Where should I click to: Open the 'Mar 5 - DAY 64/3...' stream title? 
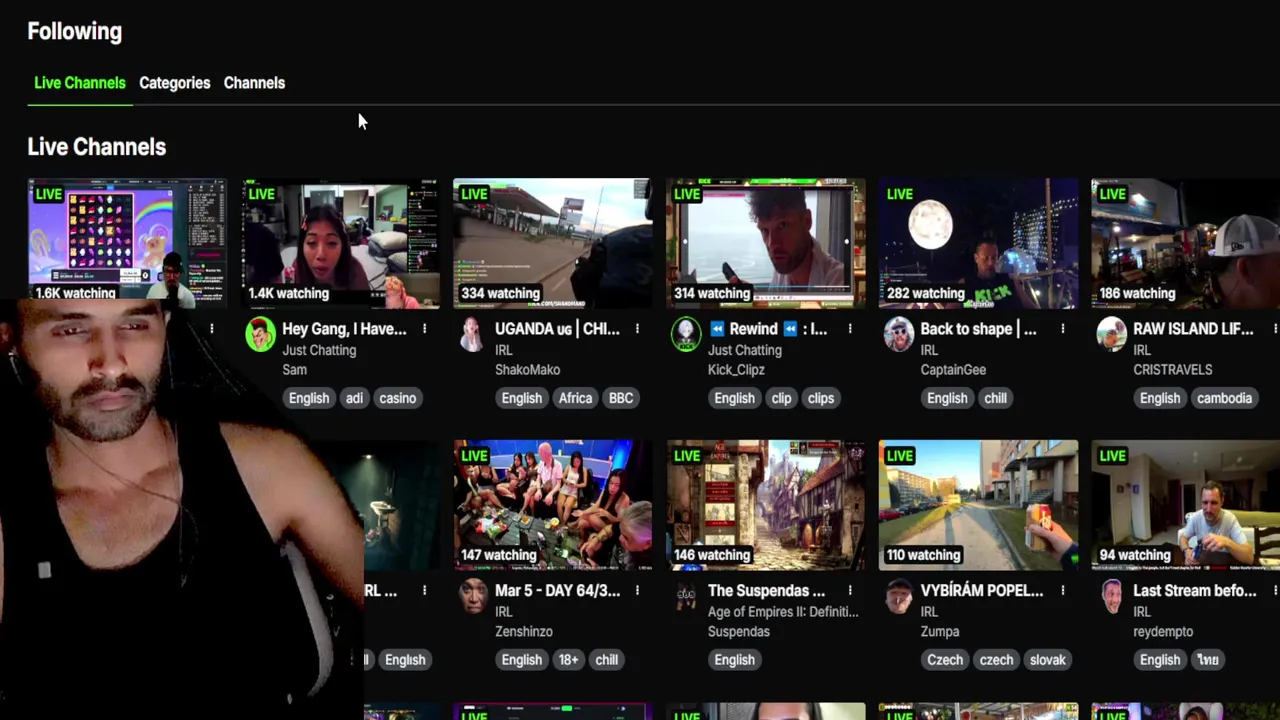[557, 591]
